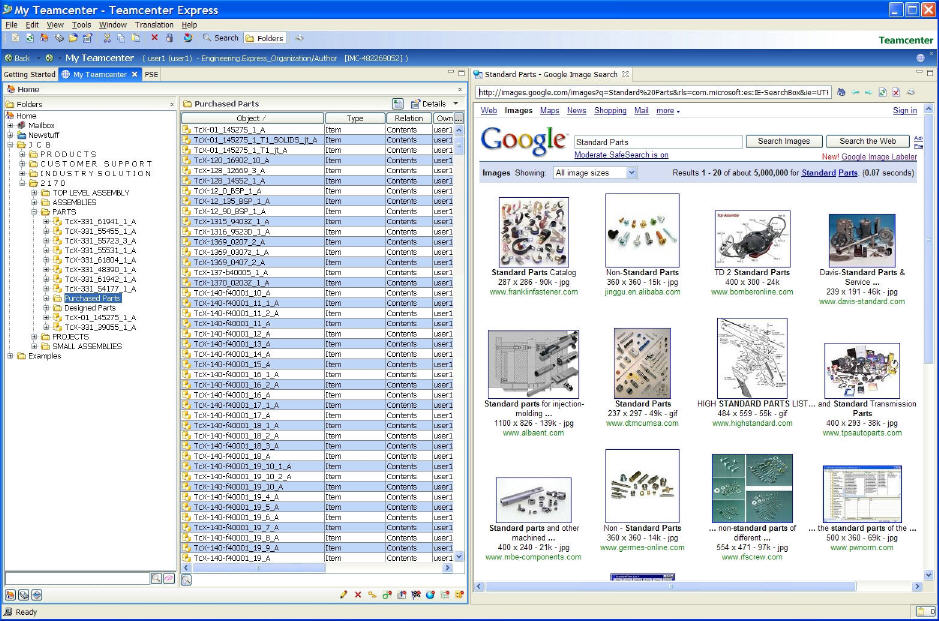Viewport: 939px width, 621px height.
Task: Click the yellow link chain icon at bottom
Action: click(x=372, y=595)
